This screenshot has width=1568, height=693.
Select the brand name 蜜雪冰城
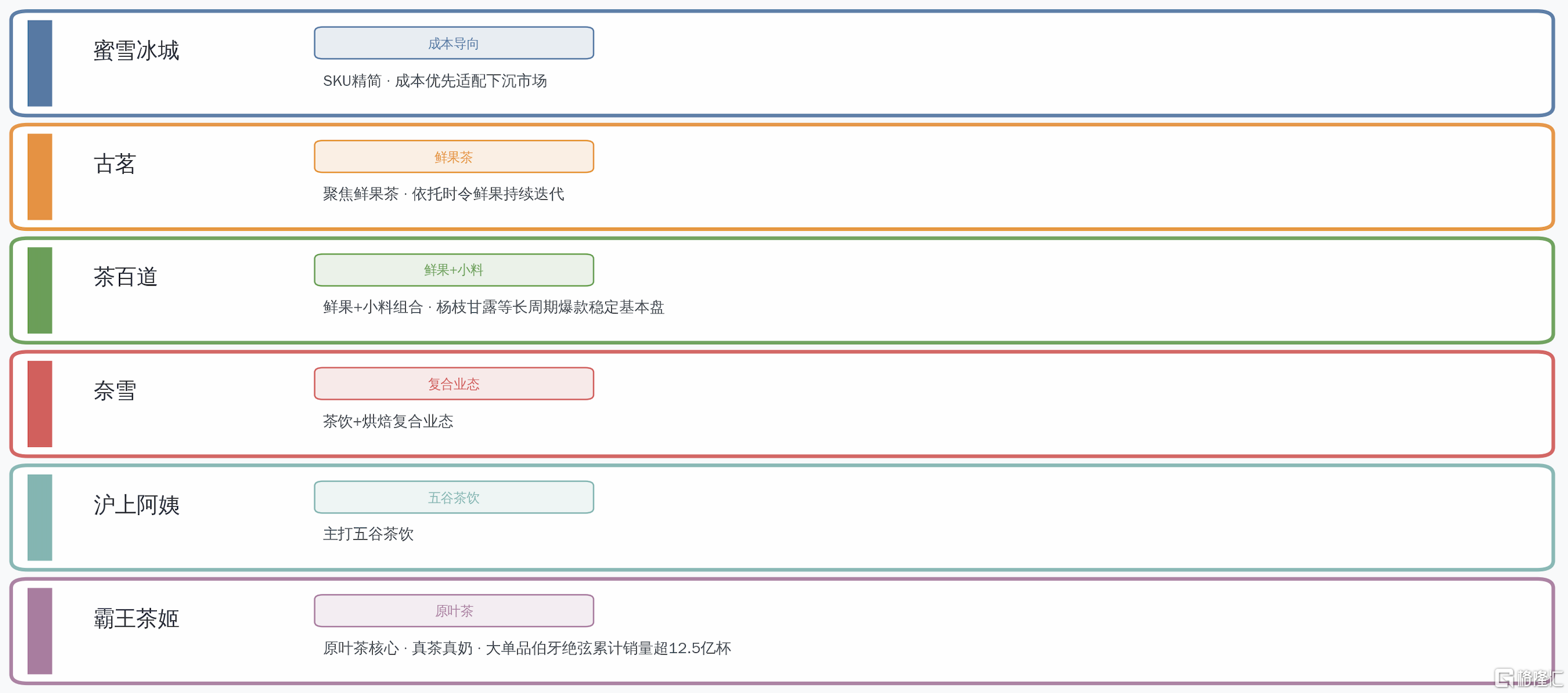tap(136, 50)
